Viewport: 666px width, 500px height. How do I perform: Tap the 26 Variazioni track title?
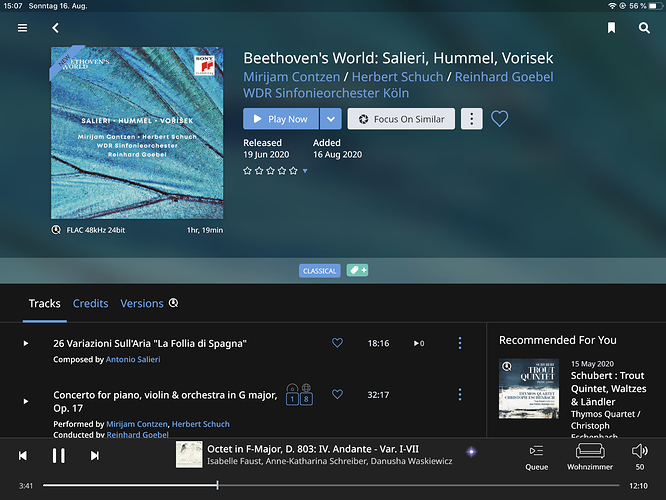(150, 343)
